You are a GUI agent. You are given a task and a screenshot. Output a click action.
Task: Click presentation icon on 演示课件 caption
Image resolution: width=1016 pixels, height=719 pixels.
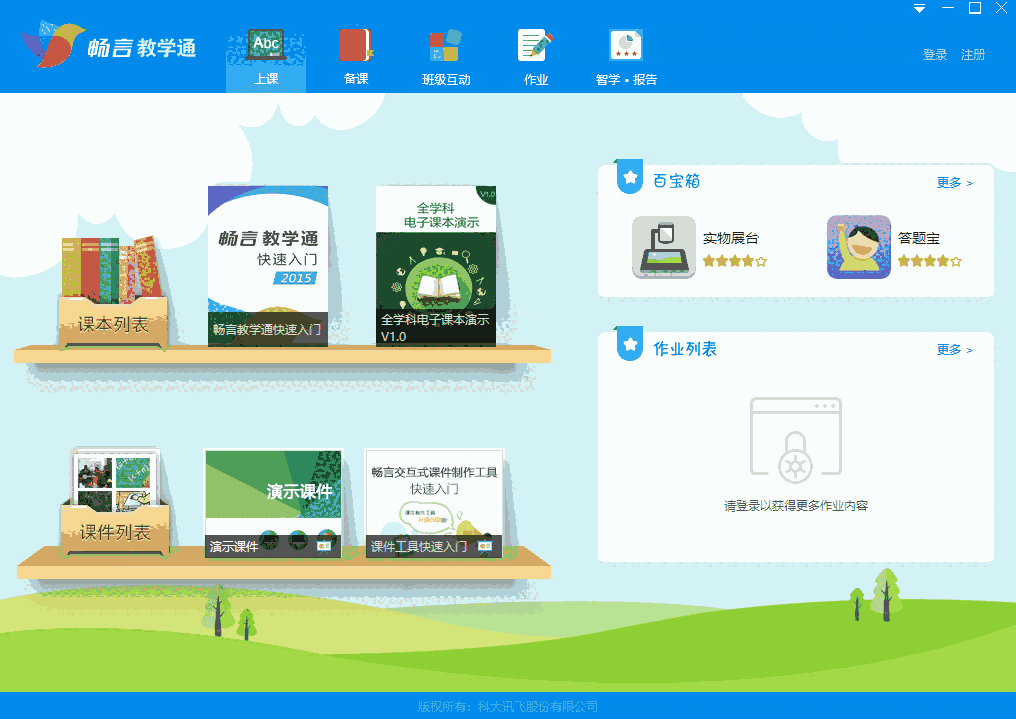point(323,547)
